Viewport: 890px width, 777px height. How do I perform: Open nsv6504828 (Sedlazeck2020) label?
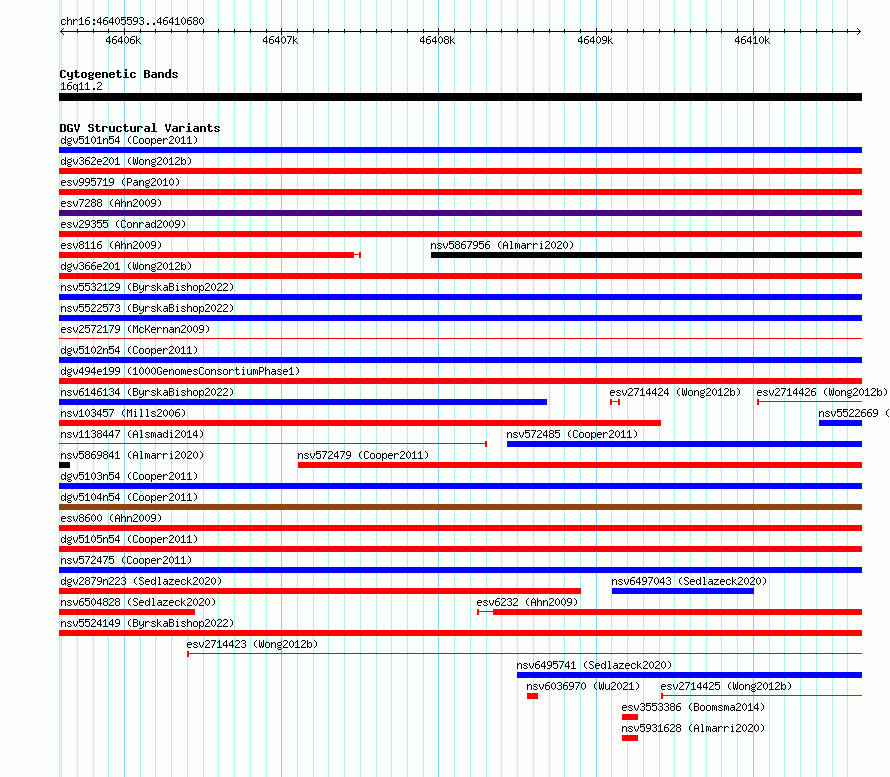[x=138, y=602]
